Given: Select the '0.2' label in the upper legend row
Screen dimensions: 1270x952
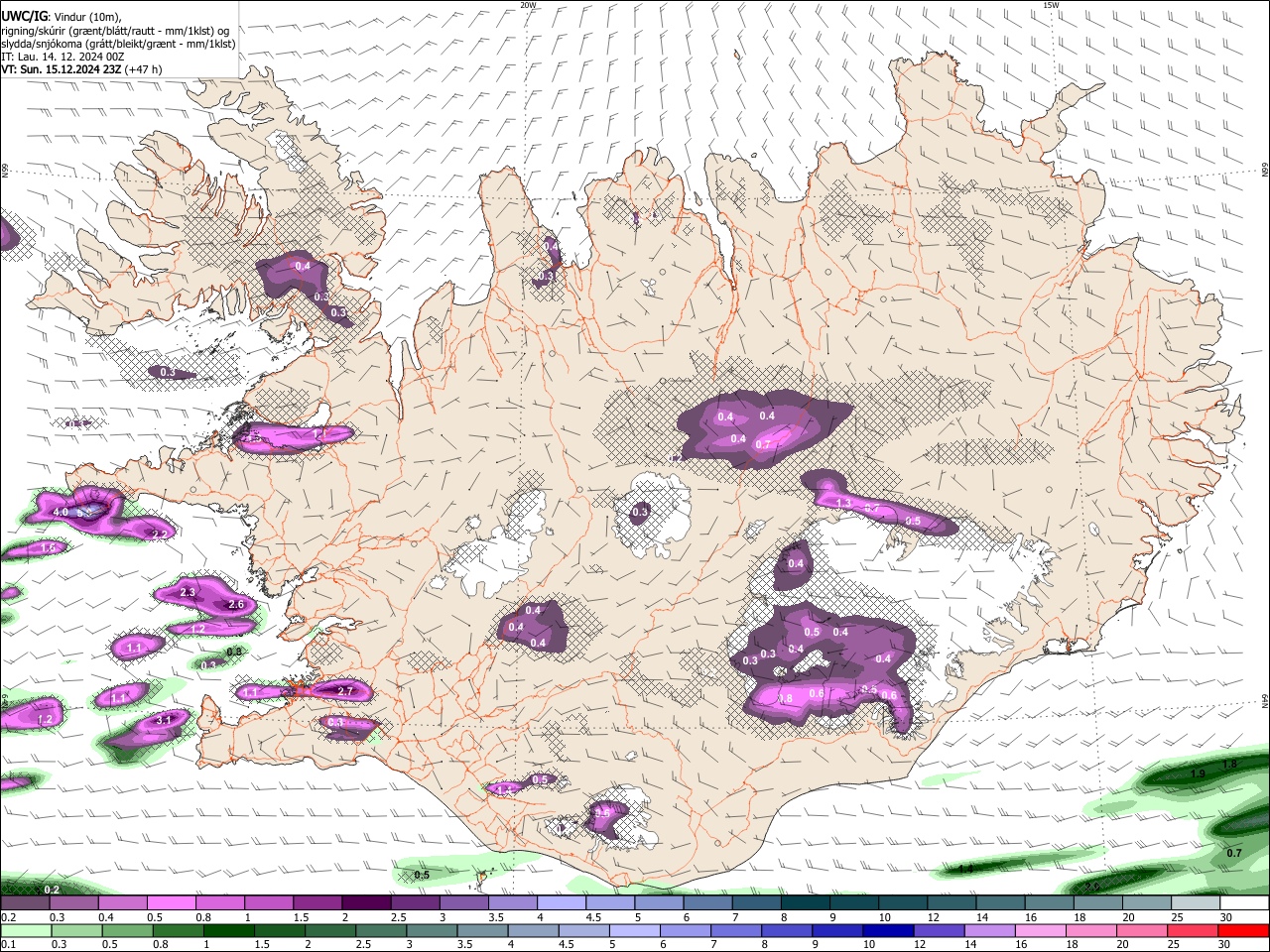Looking at the screenshot, I should coord(7,917).
